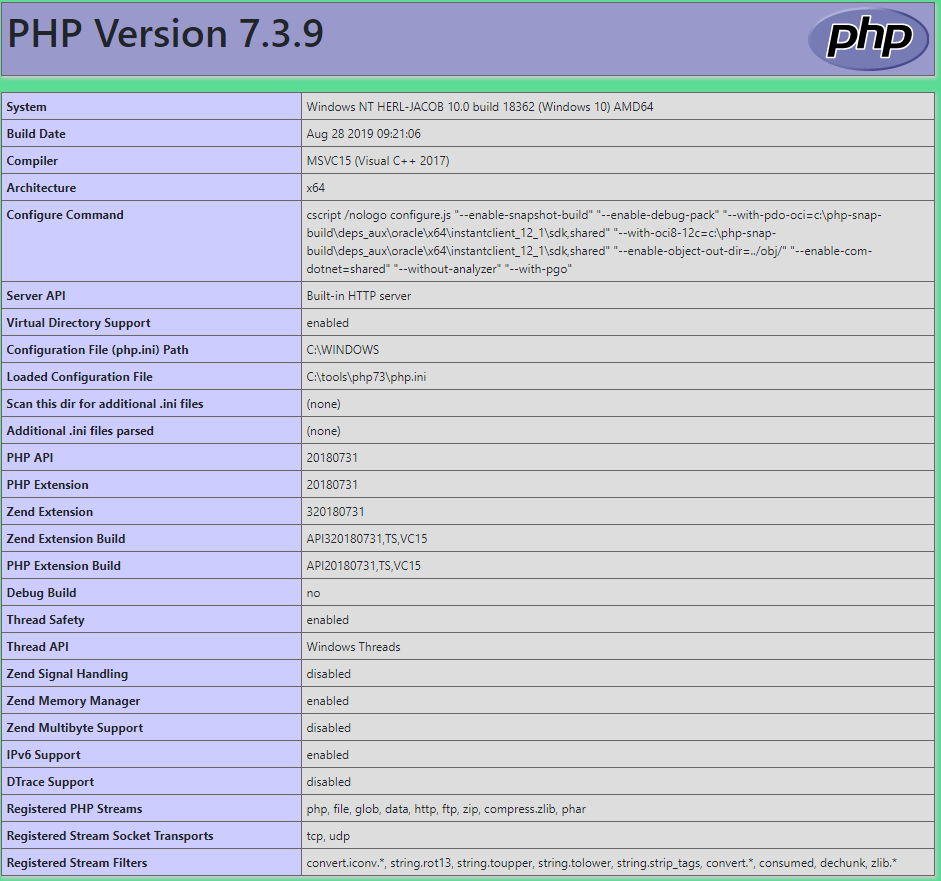The width and height of the screenshot is (941, 881).
Task: Select the Thread Safety "enabled" value
Action: click(x=328, y=620)
